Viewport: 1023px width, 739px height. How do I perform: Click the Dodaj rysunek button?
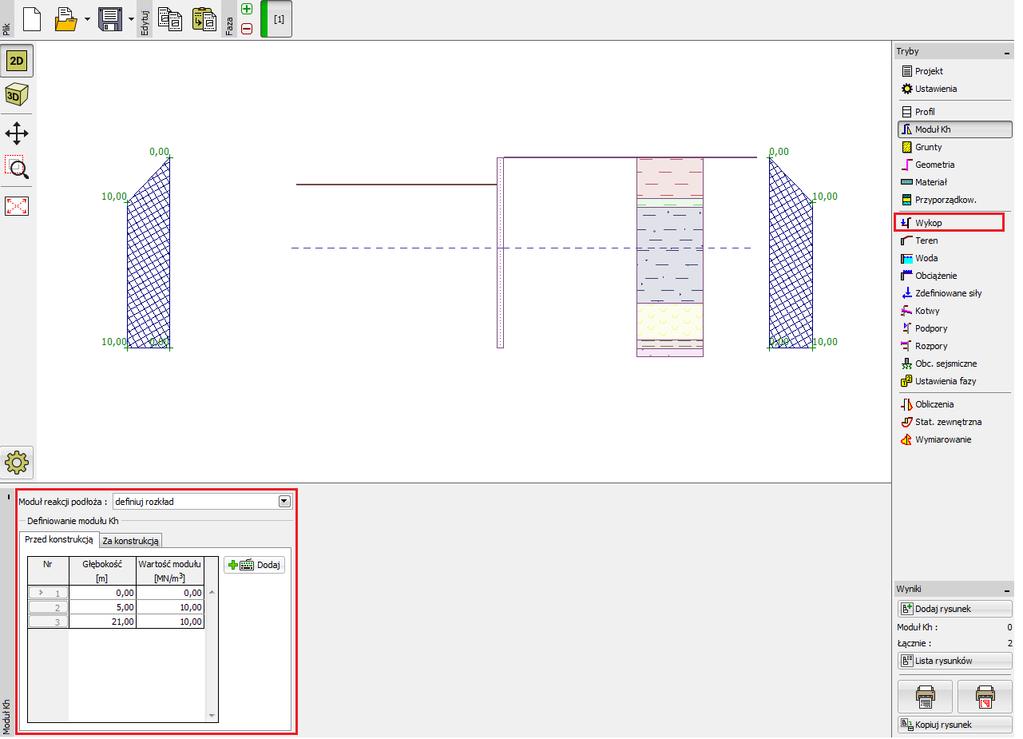point(955,609)
